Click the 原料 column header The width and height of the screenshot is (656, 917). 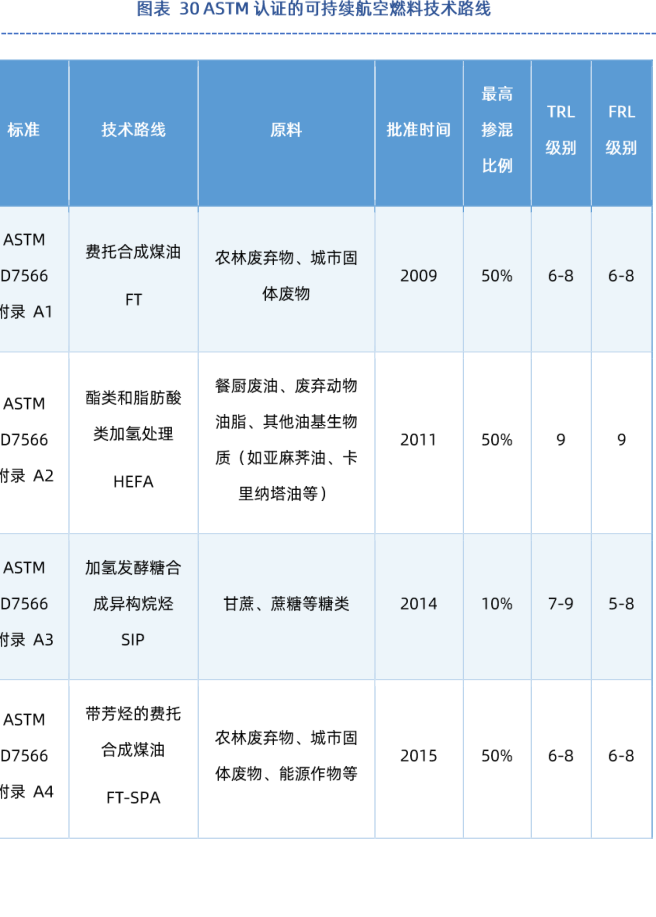(286, 130)
